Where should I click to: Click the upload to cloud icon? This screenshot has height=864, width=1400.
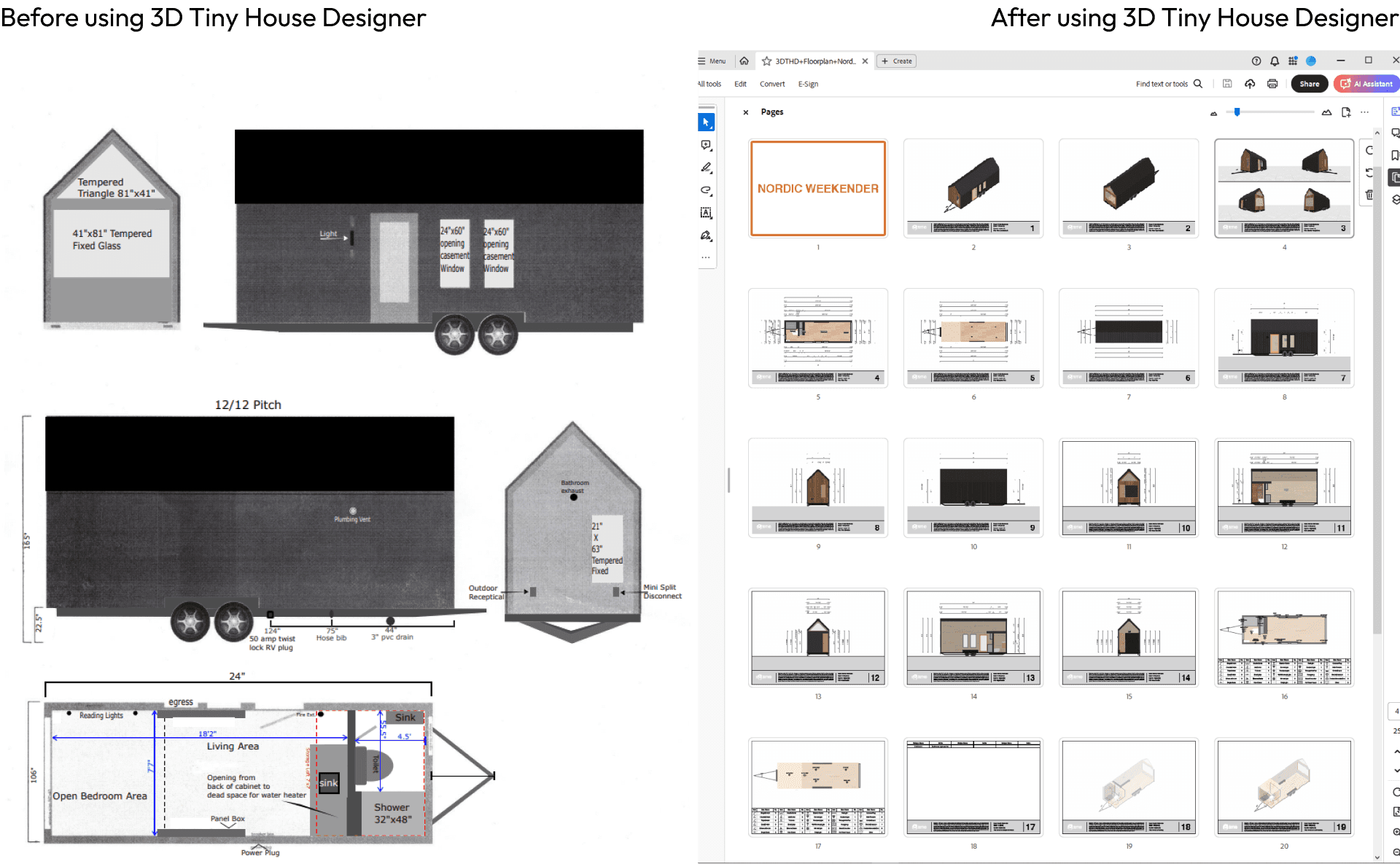(1250, 84)
